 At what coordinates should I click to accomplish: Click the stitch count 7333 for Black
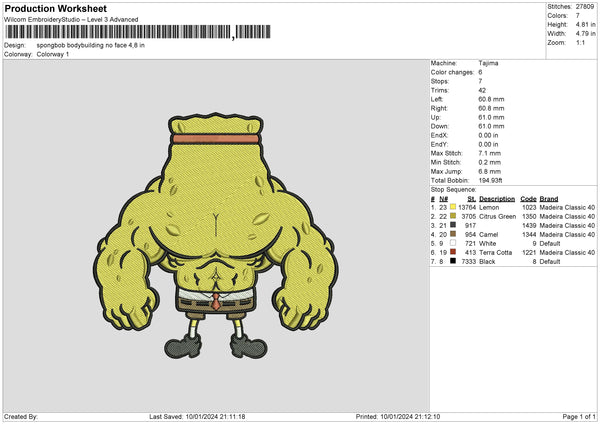(467, 262)
